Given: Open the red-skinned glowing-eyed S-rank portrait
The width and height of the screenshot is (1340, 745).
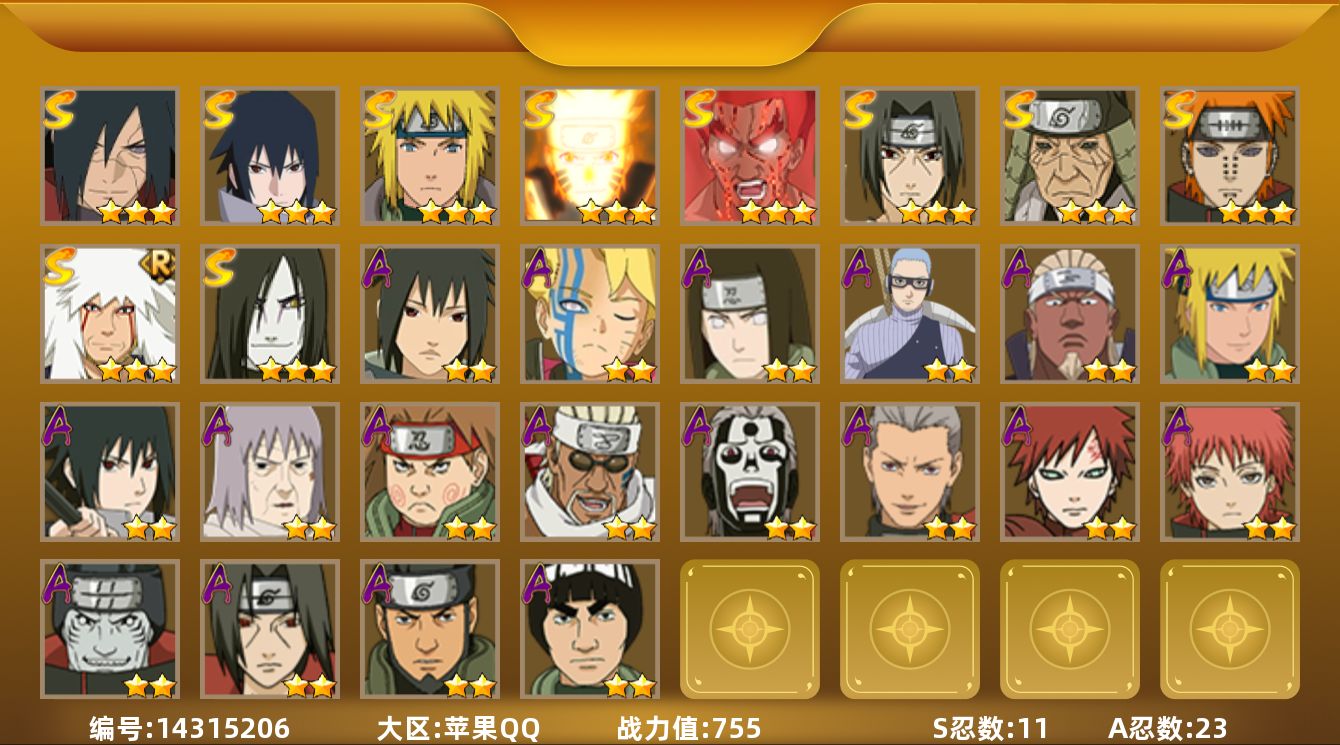Looking at the screenshot, I should 749,156.
